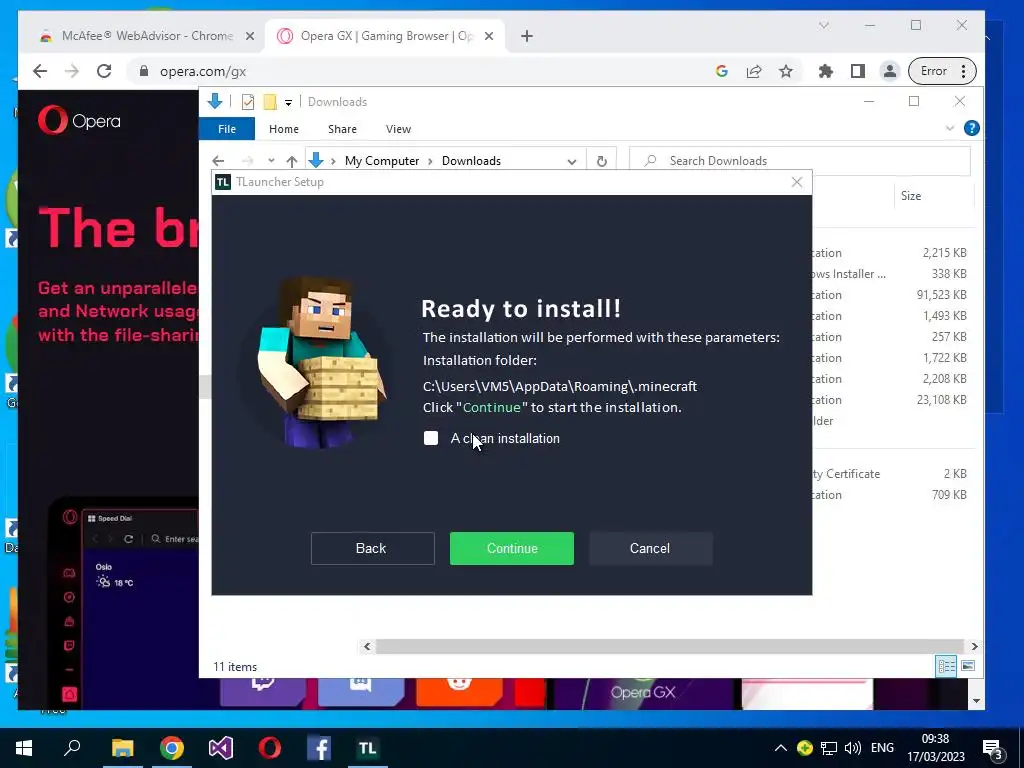Show hidden system tray icons
Screen dimensions: 1024x768
pos(780,748)
